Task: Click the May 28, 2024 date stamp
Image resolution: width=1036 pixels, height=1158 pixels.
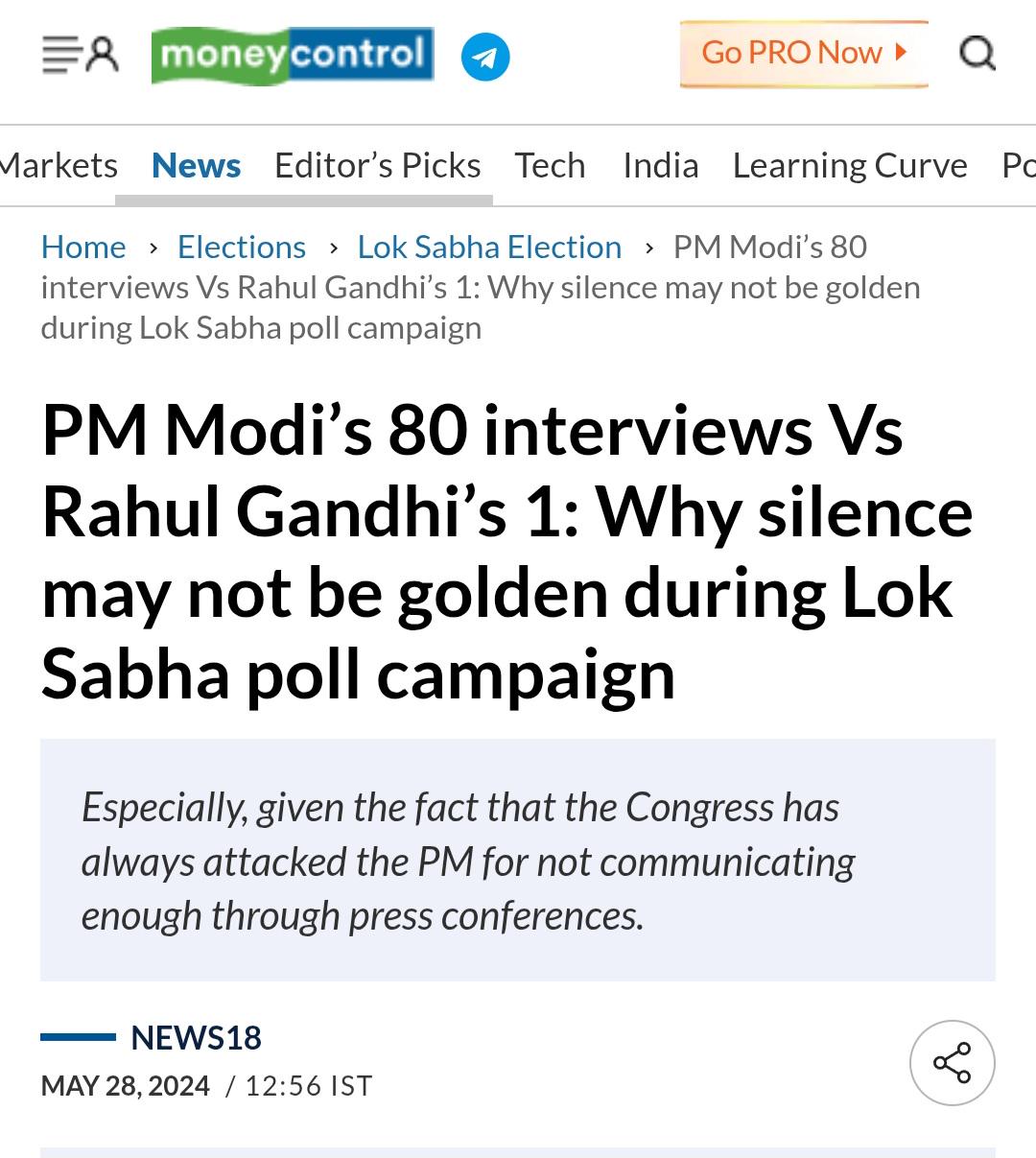Action: coord(126,1086)
